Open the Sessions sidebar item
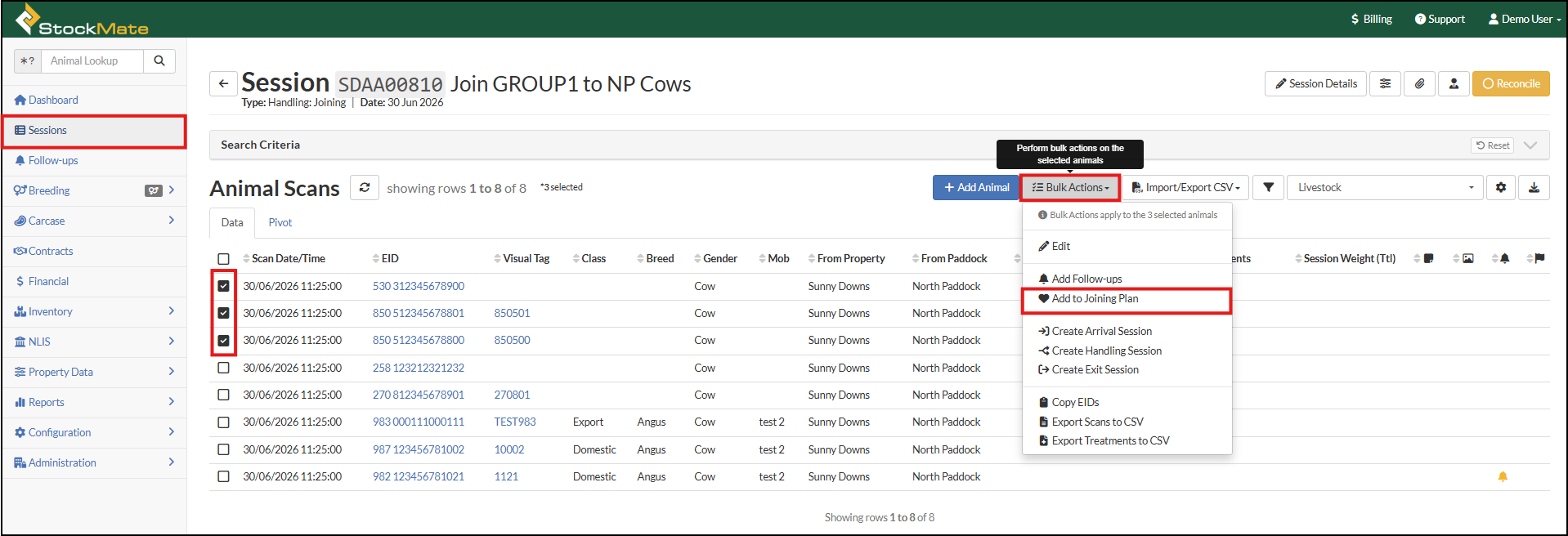The height and width of the screenshot is (536, 1568). 95,130
